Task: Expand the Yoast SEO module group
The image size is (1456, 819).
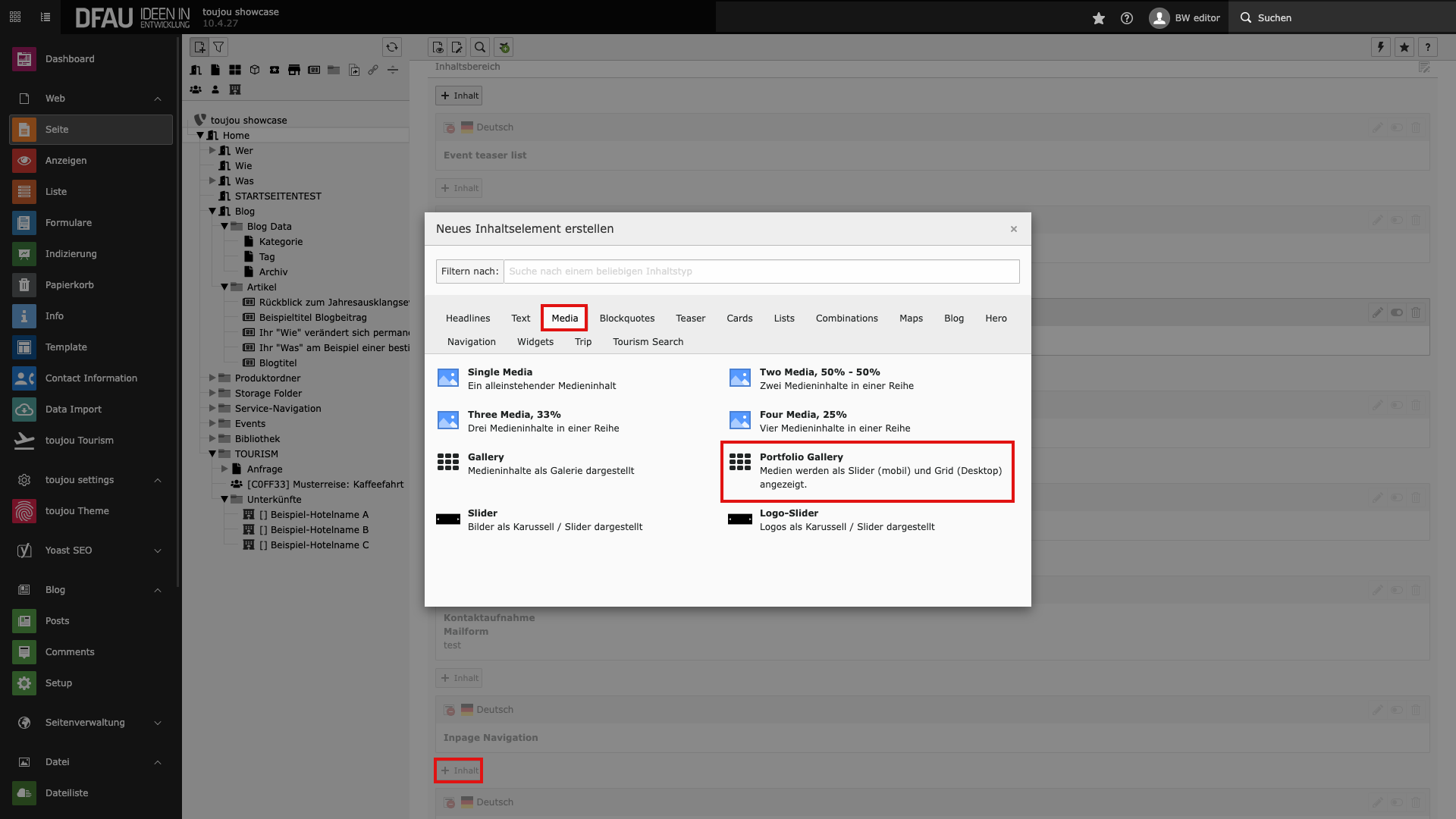Action: tap(158, 551)
